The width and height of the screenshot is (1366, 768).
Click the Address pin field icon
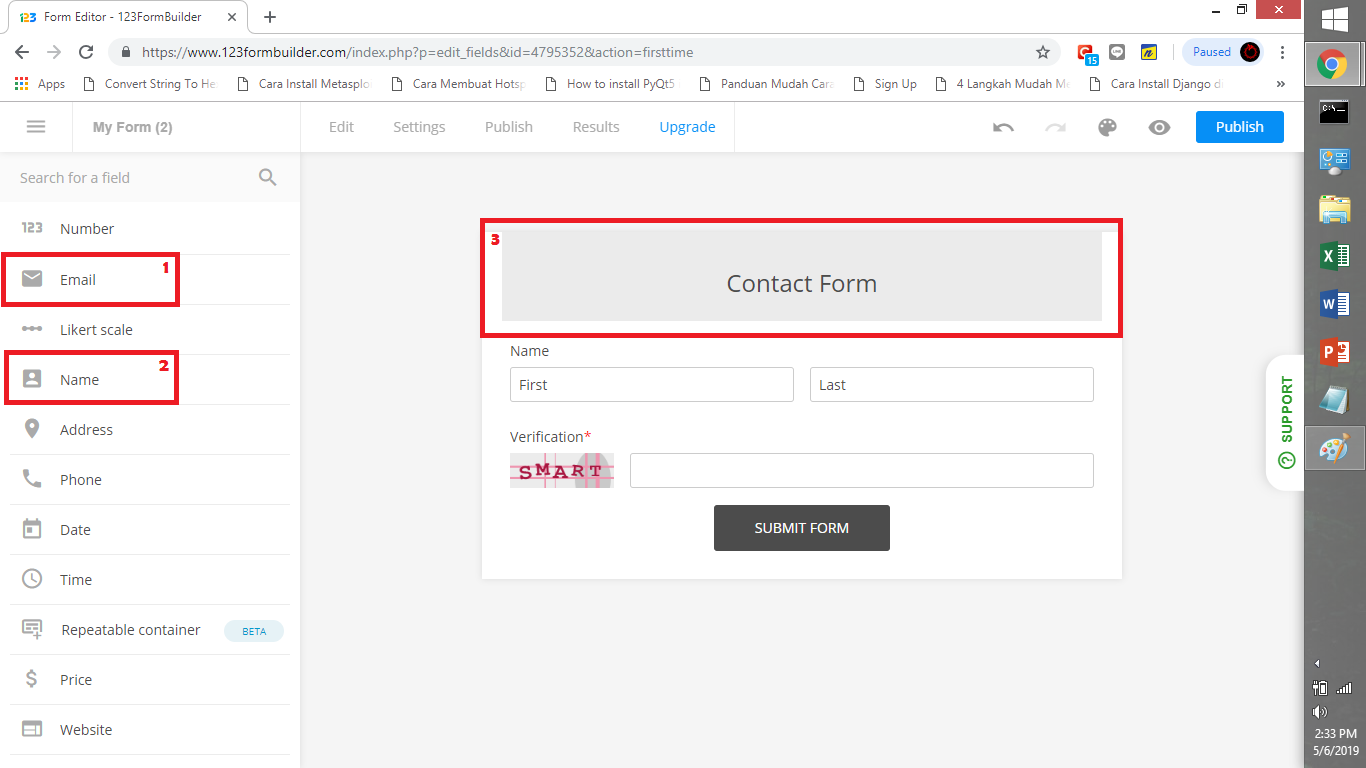(33, 429)
